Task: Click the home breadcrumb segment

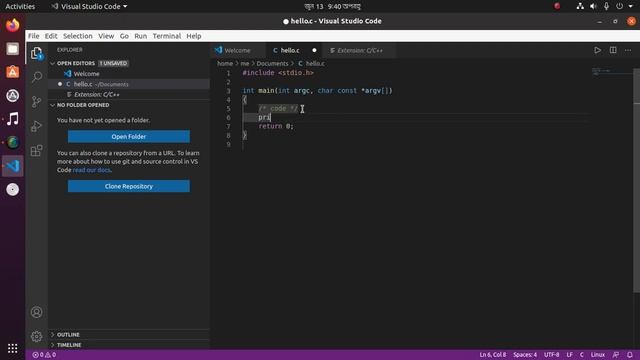Action: [x=225, y=63]
